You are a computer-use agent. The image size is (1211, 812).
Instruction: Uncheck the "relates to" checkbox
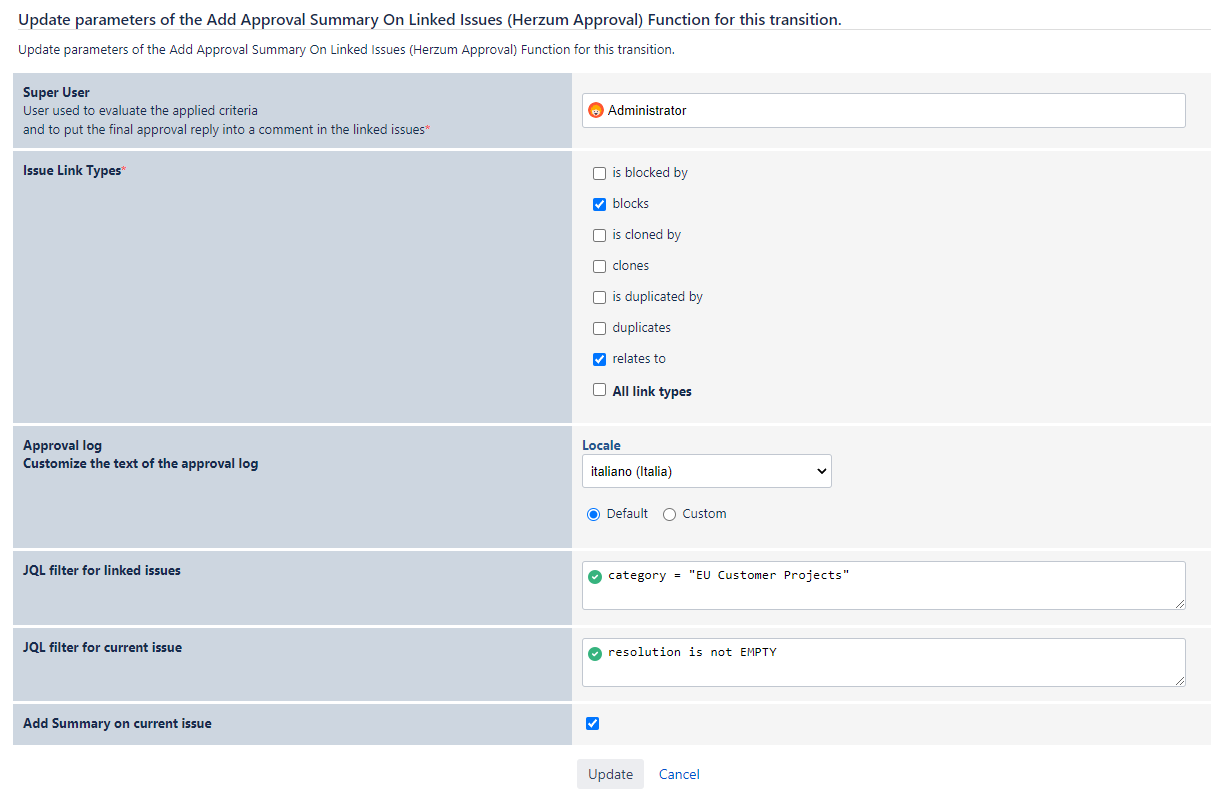click(x=600, y=359)
